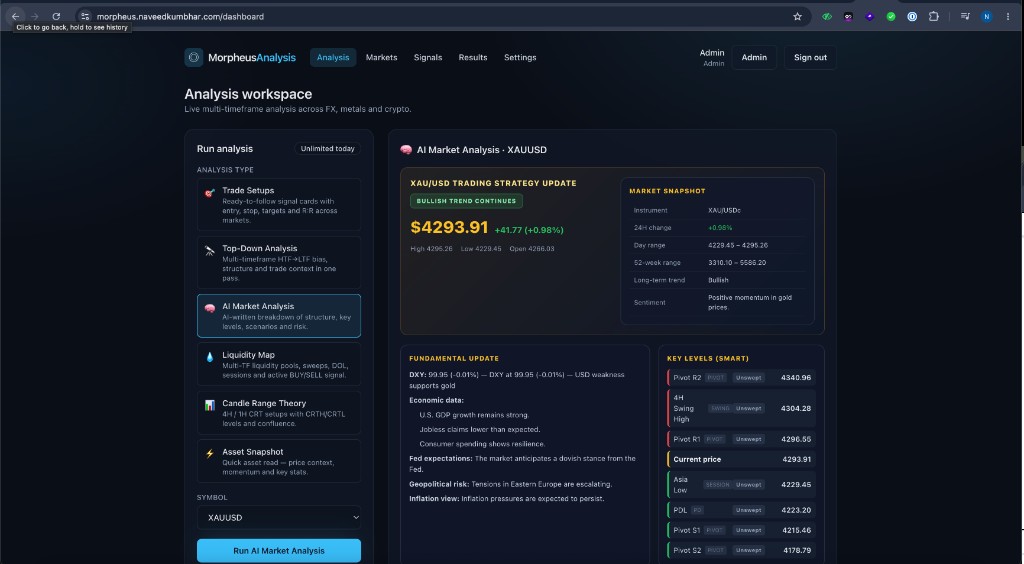Click the 52-week range value

tap(737, 262)
